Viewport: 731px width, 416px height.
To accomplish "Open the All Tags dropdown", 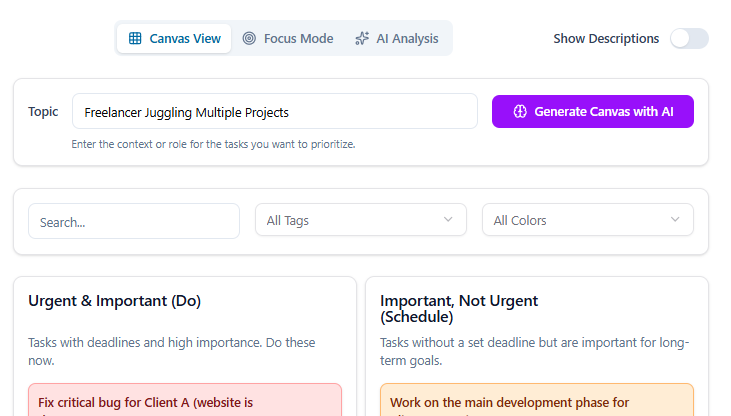I will pos(360,220).
